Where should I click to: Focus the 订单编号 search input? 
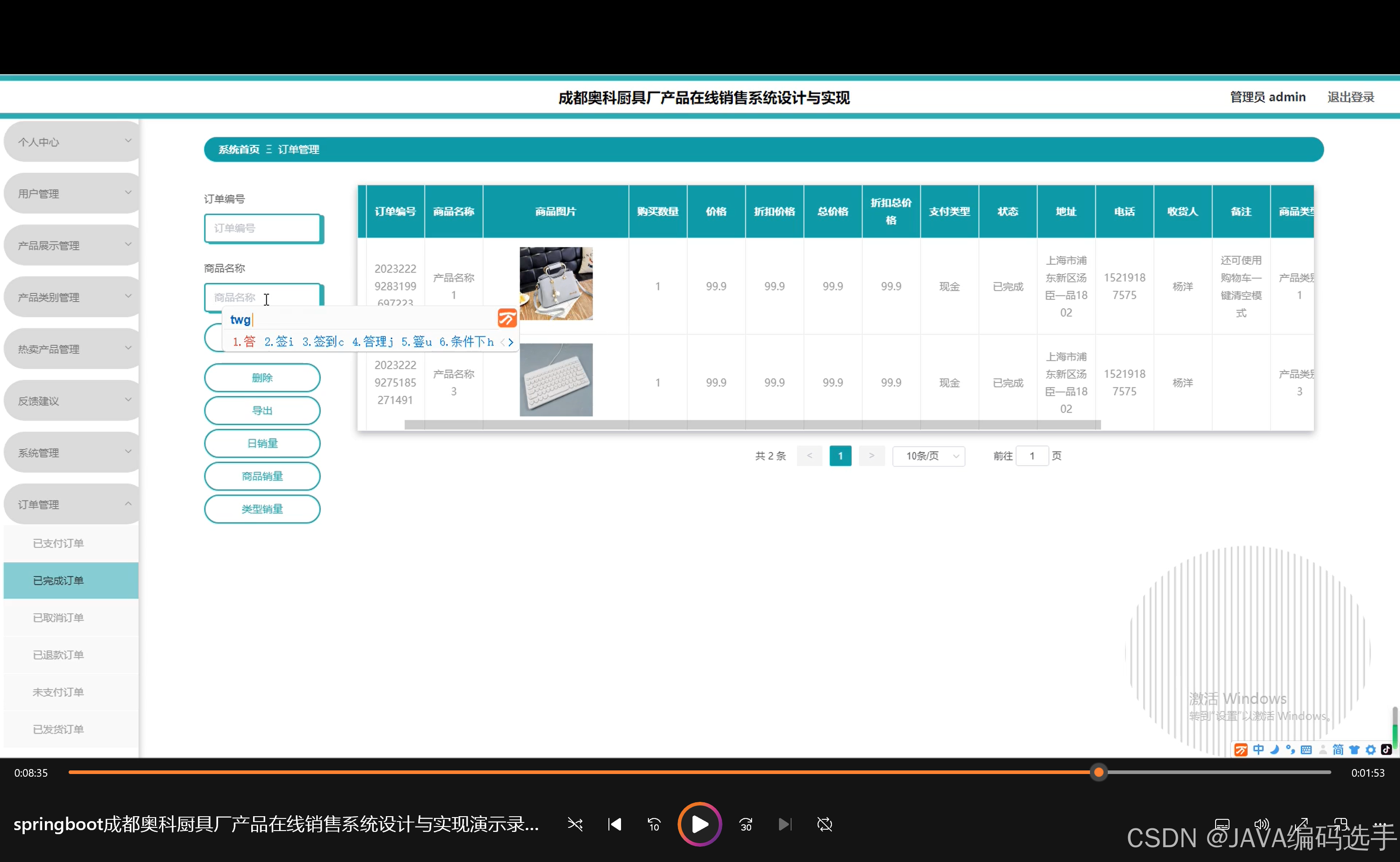(262, 228)
